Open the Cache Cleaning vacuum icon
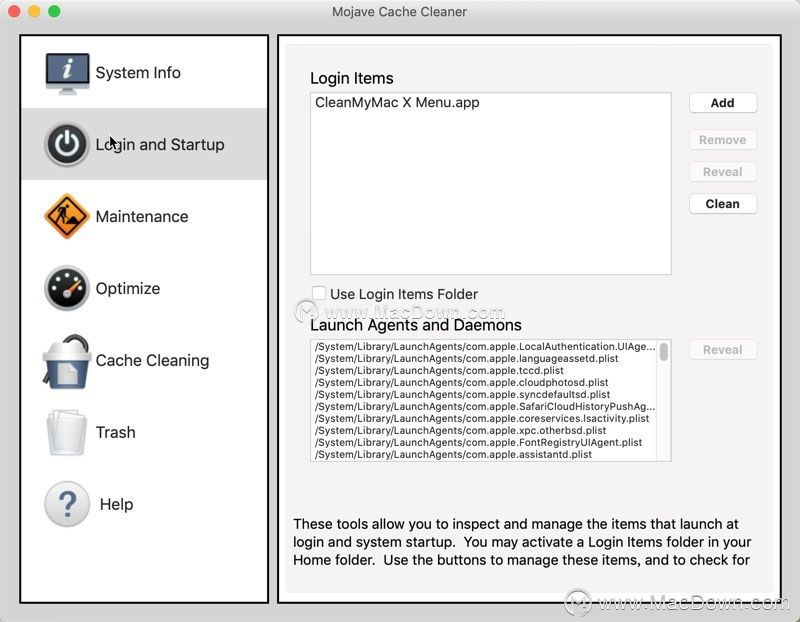The width and height of the screenshot is (800, 622). 66,361
